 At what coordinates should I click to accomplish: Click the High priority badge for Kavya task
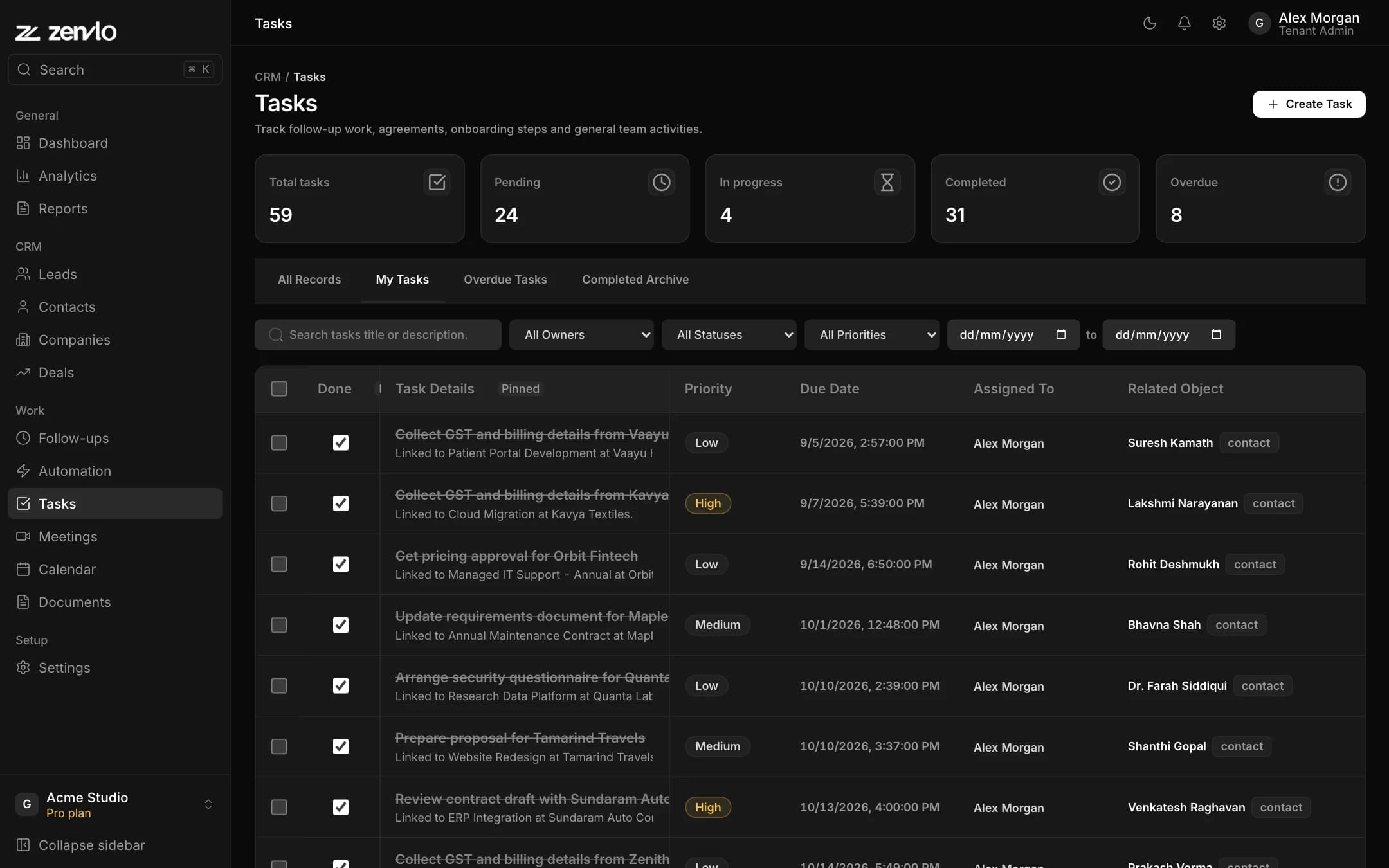707,503
